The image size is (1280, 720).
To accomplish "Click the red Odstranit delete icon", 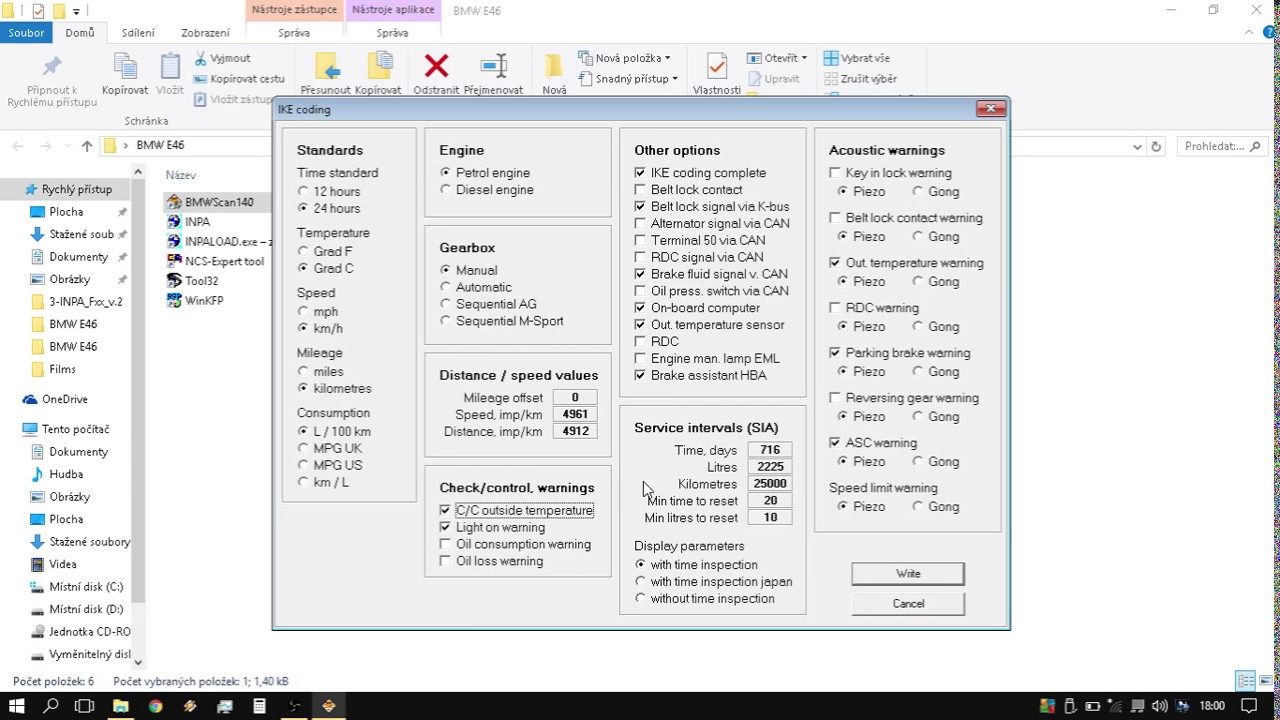I will pyautogui.click(x=436, y=66).
